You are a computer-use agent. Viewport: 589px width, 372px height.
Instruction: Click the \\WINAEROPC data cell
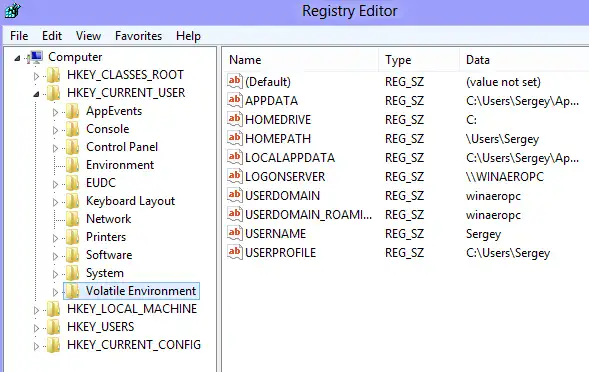505,177
